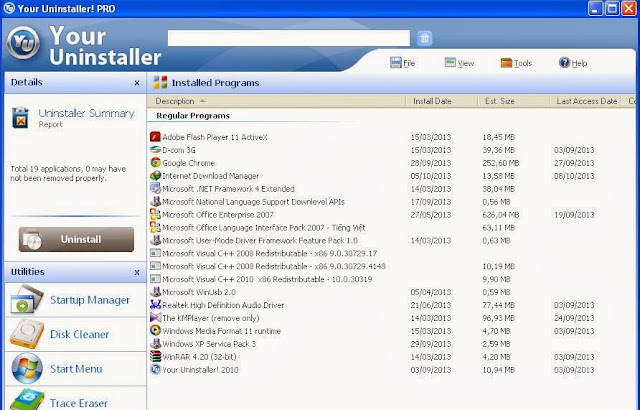
Task: Click the 29/09/2013 Windows XP Service Pack date
Action: (x=431, y=344)
